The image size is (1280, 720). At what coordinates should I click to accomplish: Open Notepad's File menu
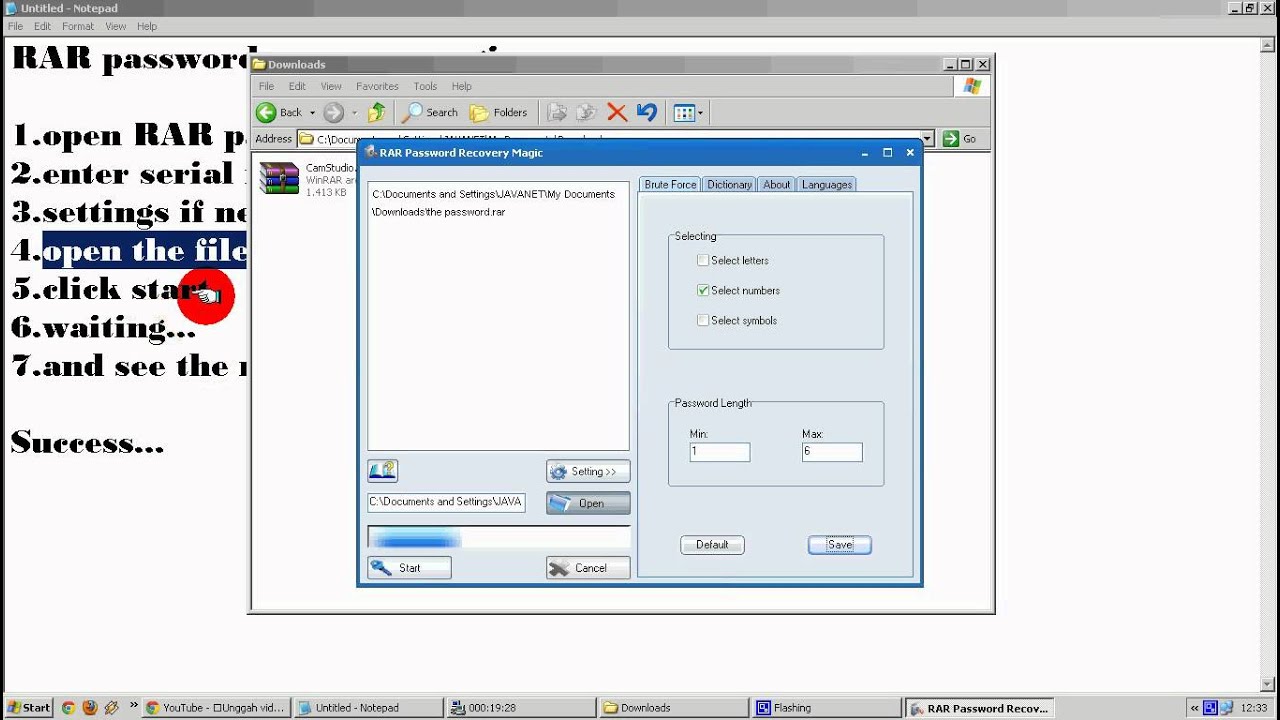[15, 26]
